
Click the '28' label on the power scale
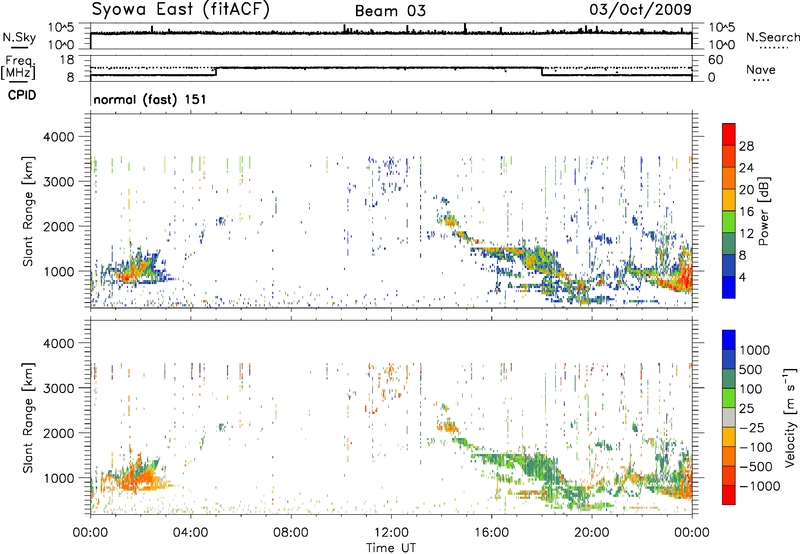click(746, 146)
